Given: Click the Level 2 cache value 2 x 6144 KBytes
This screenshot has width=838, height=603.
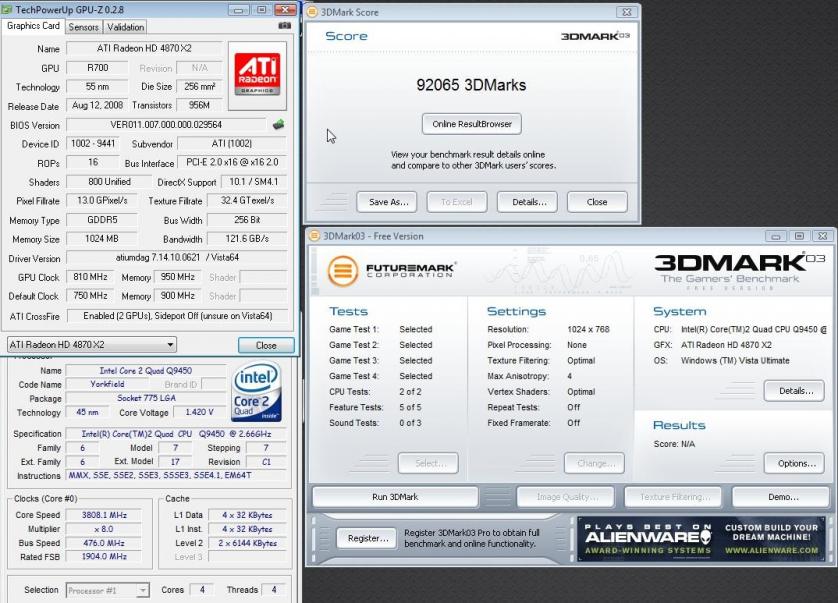Looking at the screenshot, I should coord(247,543).
